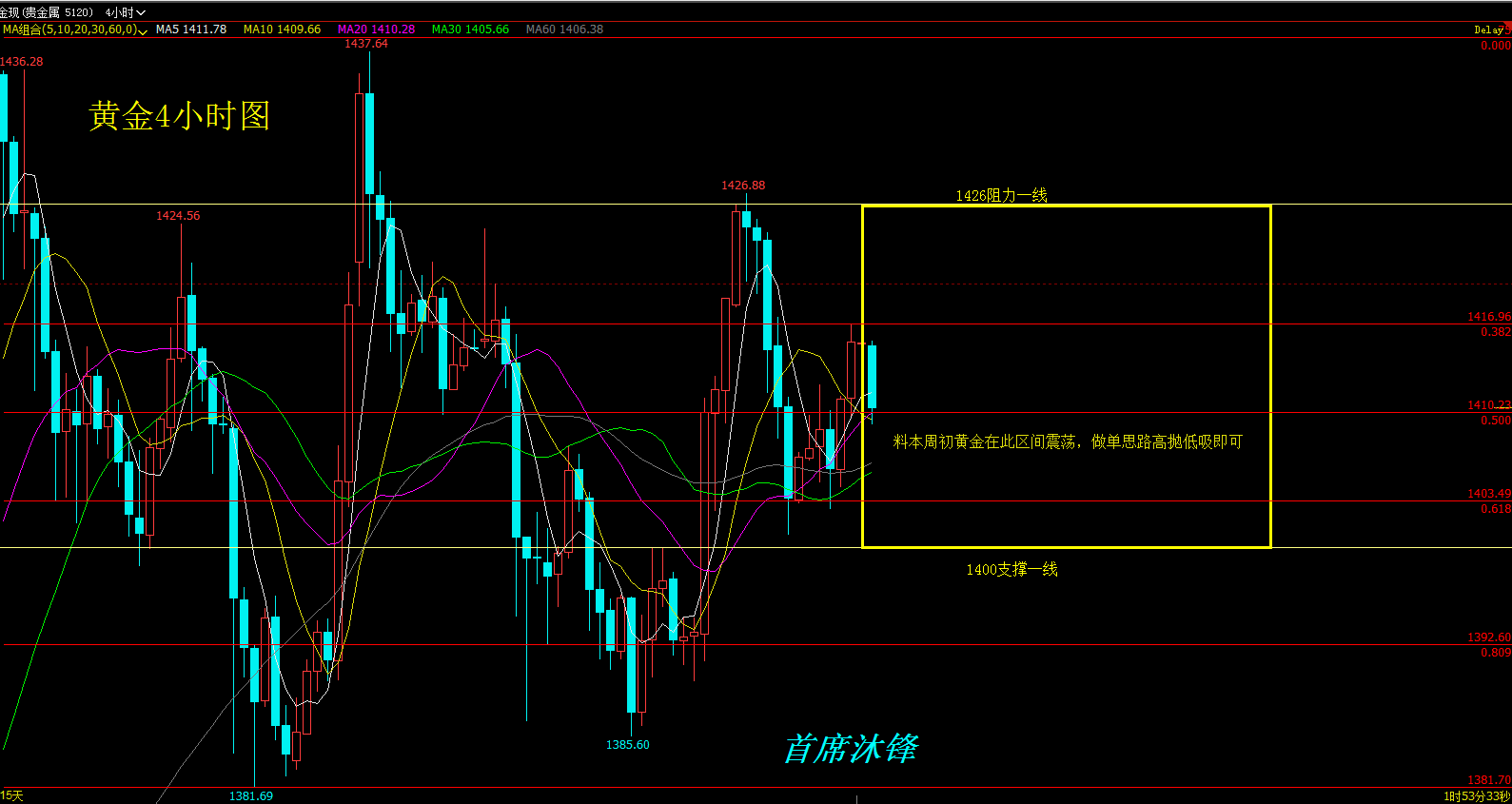Select the 黄金4小时图 chart title text
This screenshot has height=804, width=1512.
point(180,116)
